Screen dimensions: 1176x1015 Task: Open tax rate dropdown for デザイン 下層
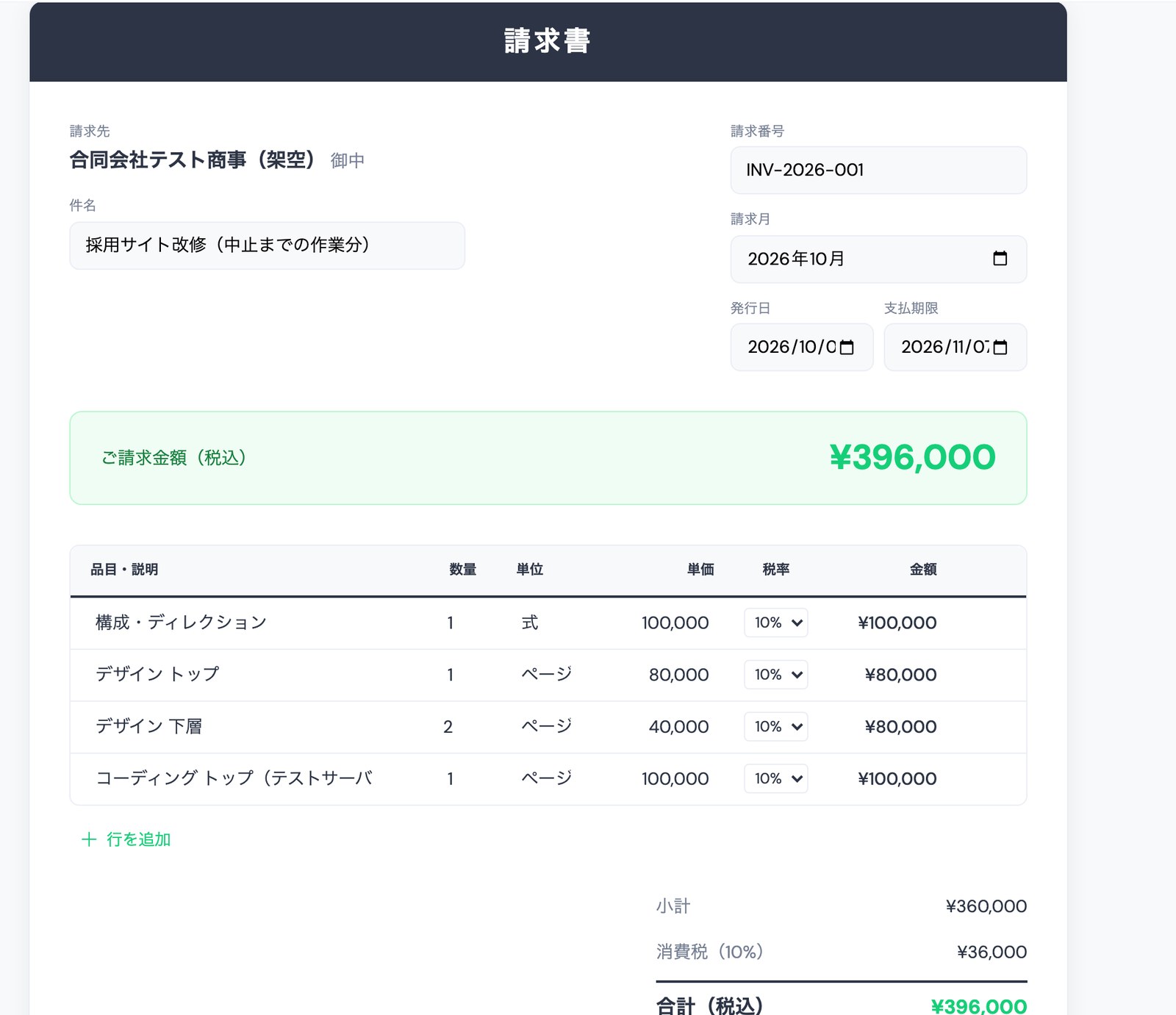pos(776,726)
